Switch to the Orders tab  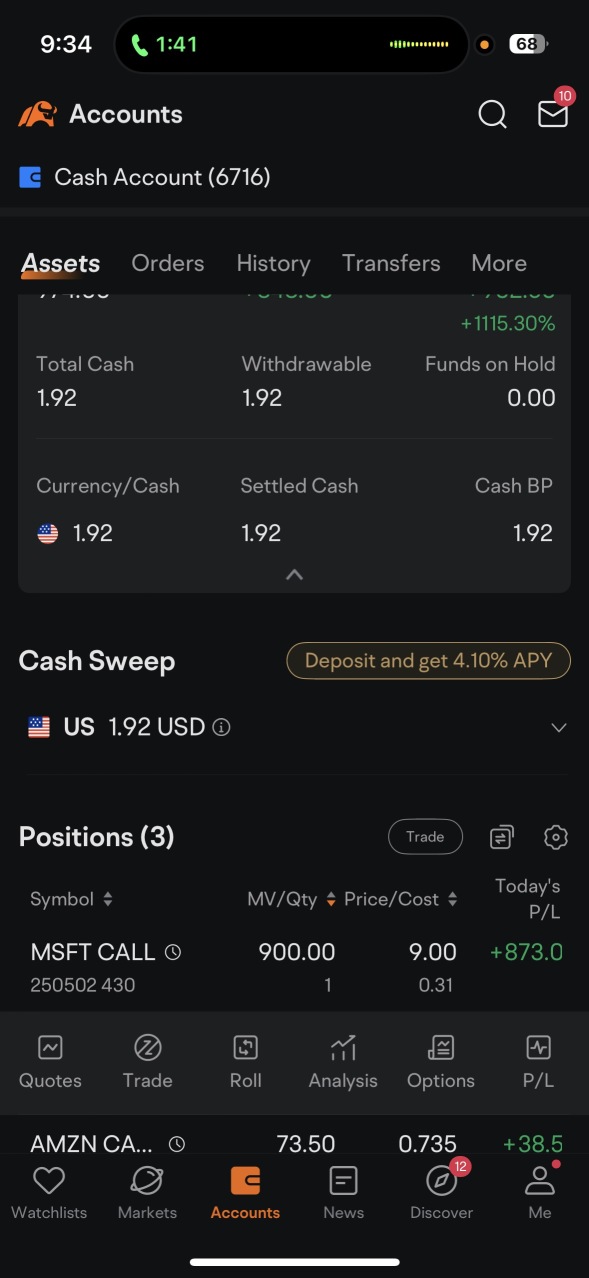(x=168, y=263)
